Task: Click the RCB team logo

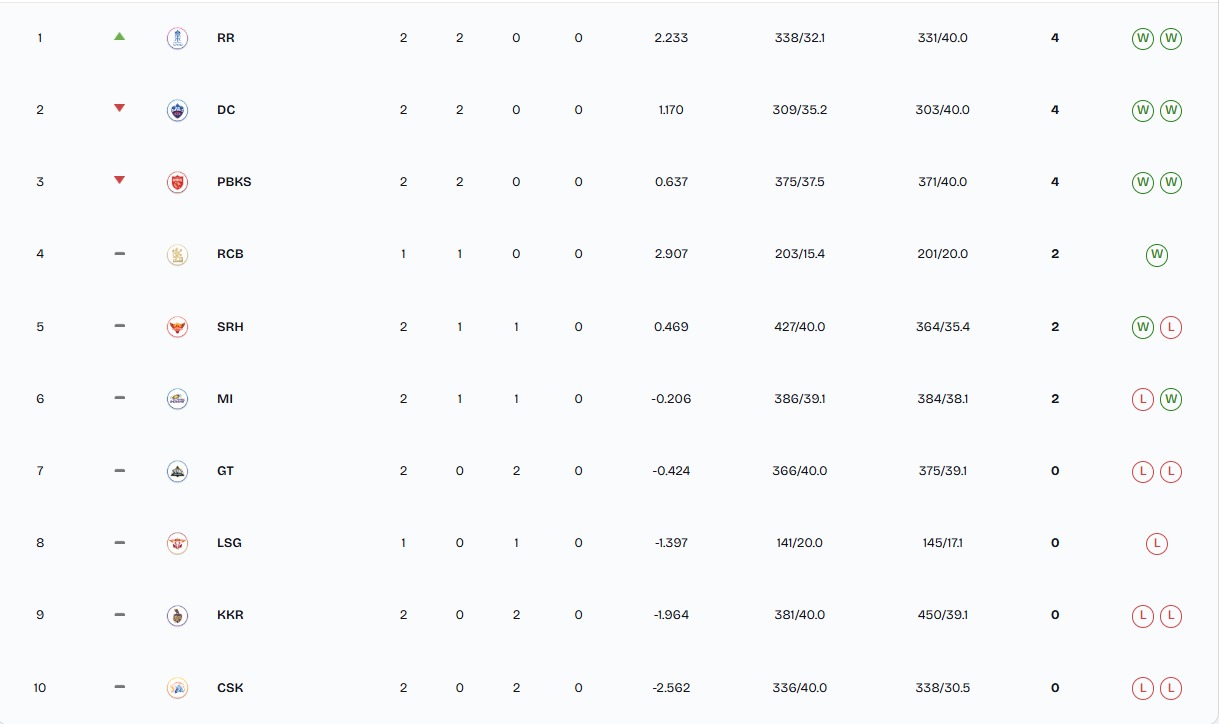Action: point(177,254)
